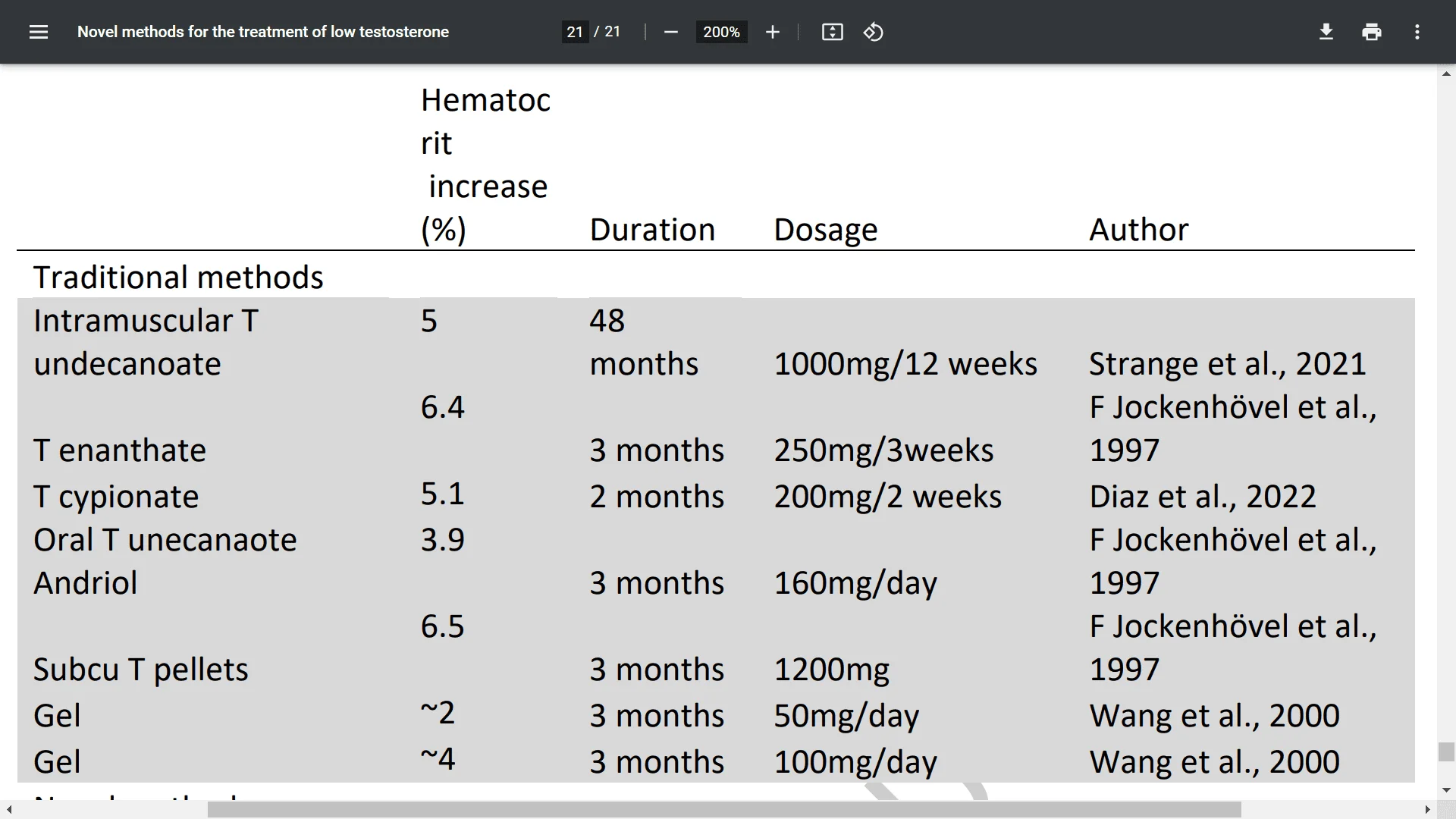Click the vertical scrollbar up arrow
Screen dimensions: 1456x819
(1446, 74)
